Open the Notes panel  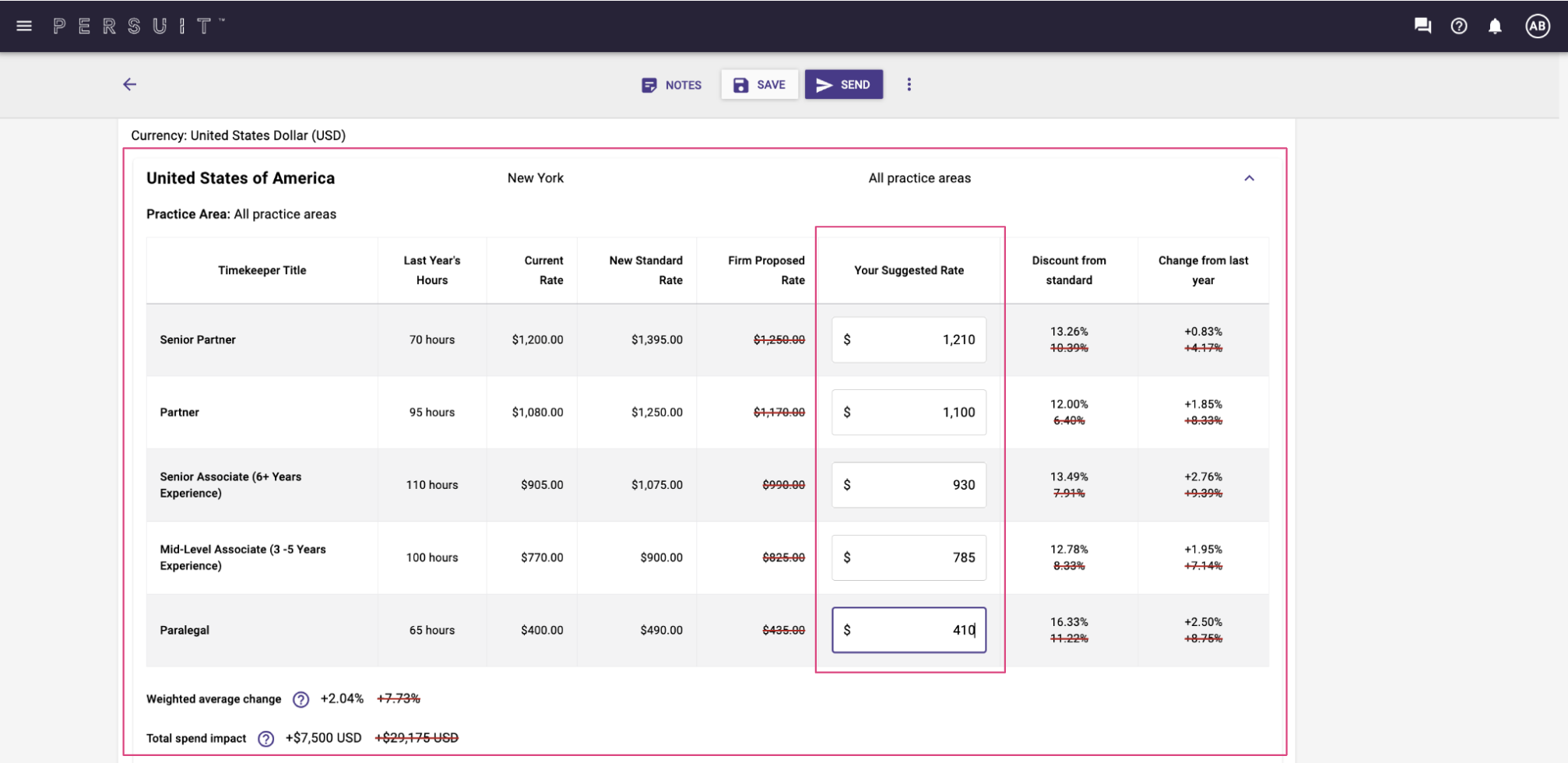pyautogui.click(x=671, y=85)
